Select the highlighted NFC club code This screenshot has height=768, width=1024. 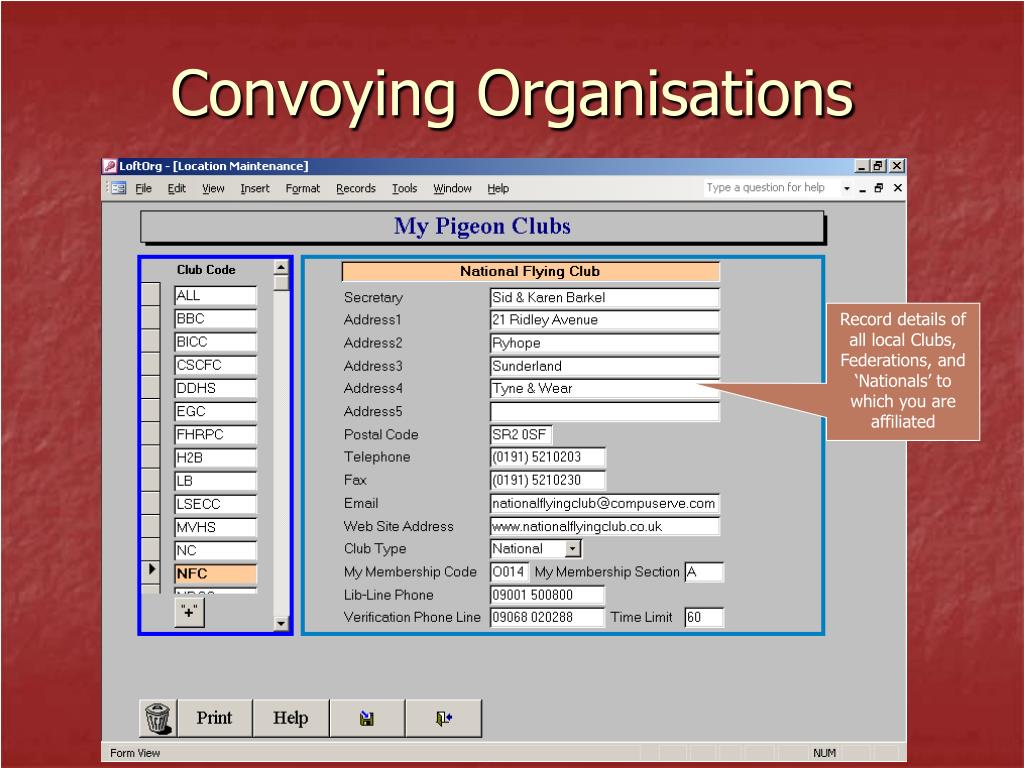pyautogui.click(x=216, y=574)
